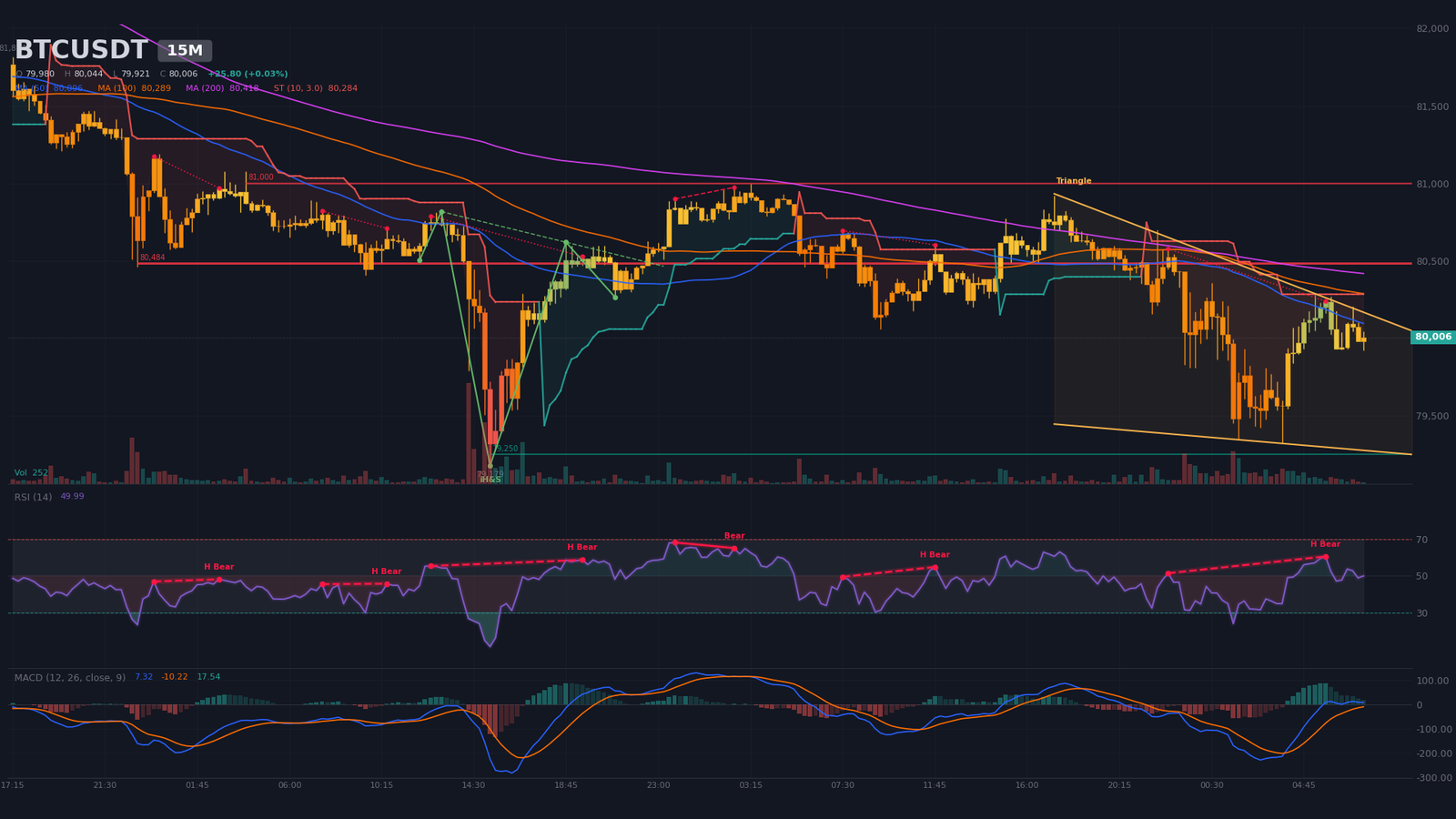Viewport: 1456px width, 819px height.
Task: Click the IH&S pattern label
Action: [x=490, y=479]
